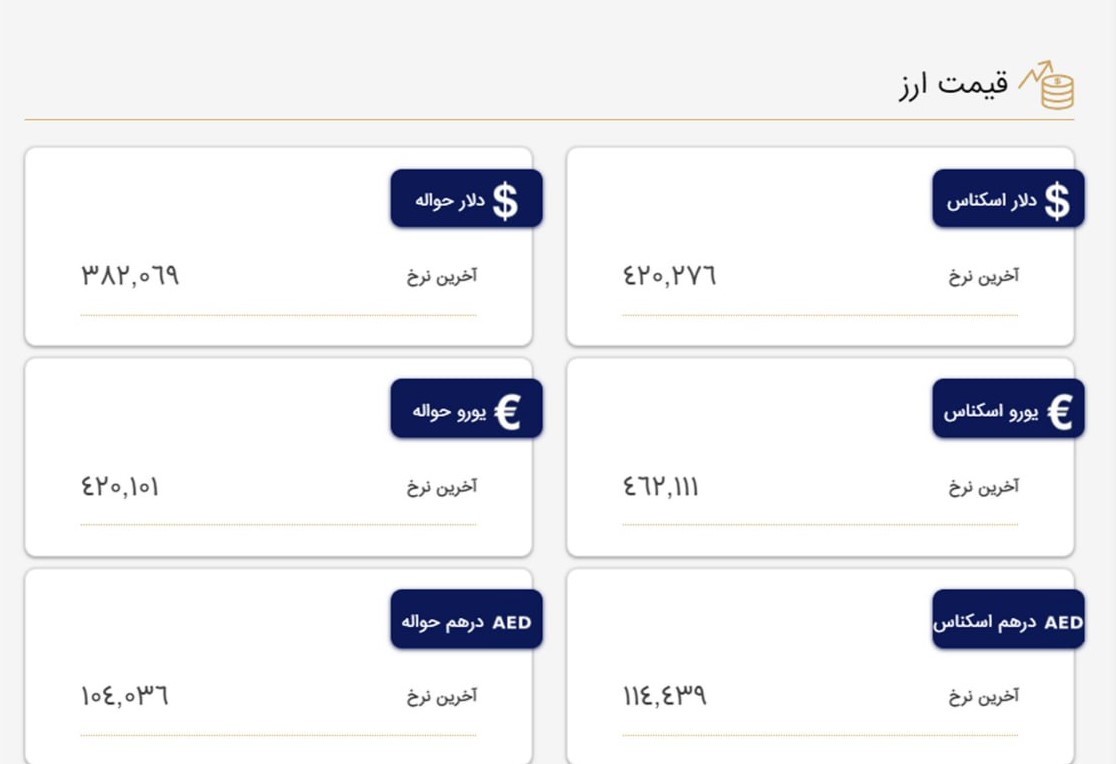The height and width of the screenshot is (764, 1116).
Task: Select the یورو اسکناس label
Action: pos(991,412)
